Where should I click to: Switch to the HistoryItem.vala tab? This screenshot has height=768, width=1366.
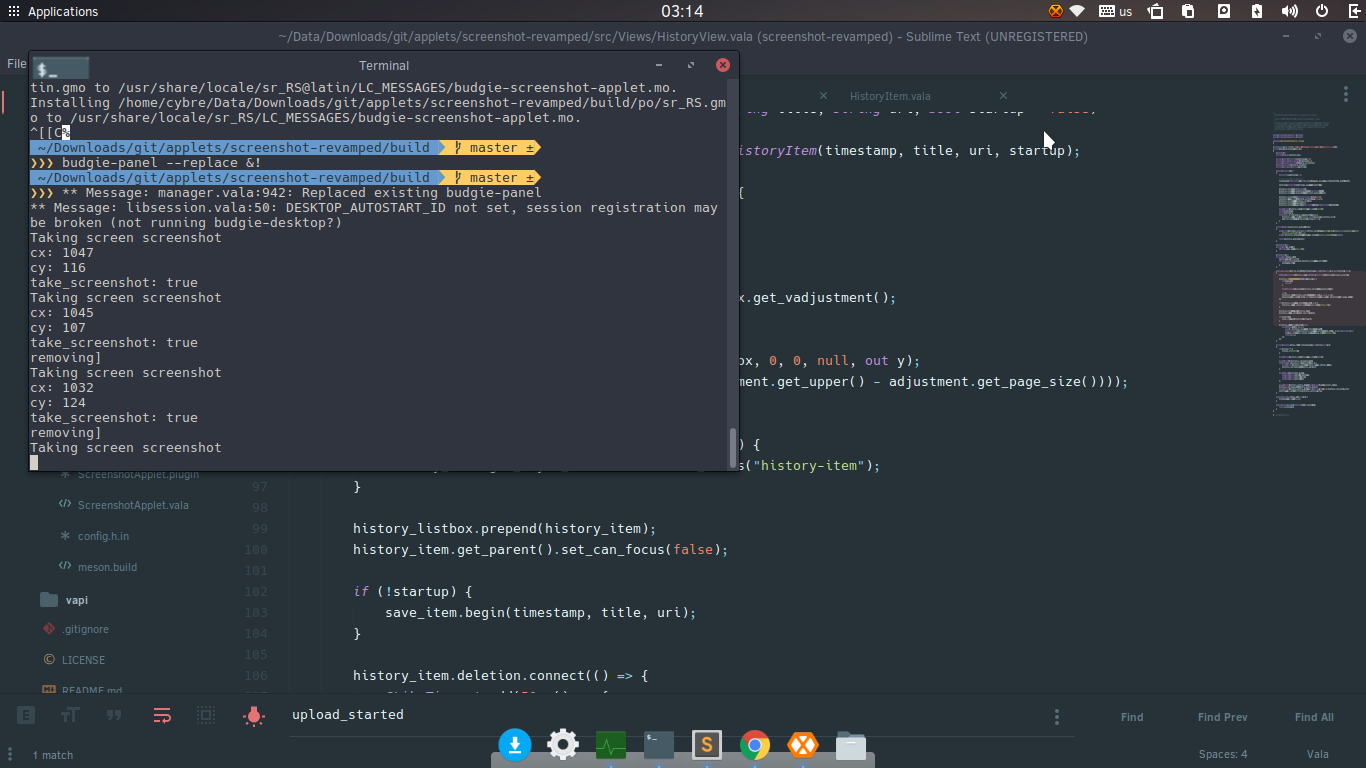(x=890, y=96)
